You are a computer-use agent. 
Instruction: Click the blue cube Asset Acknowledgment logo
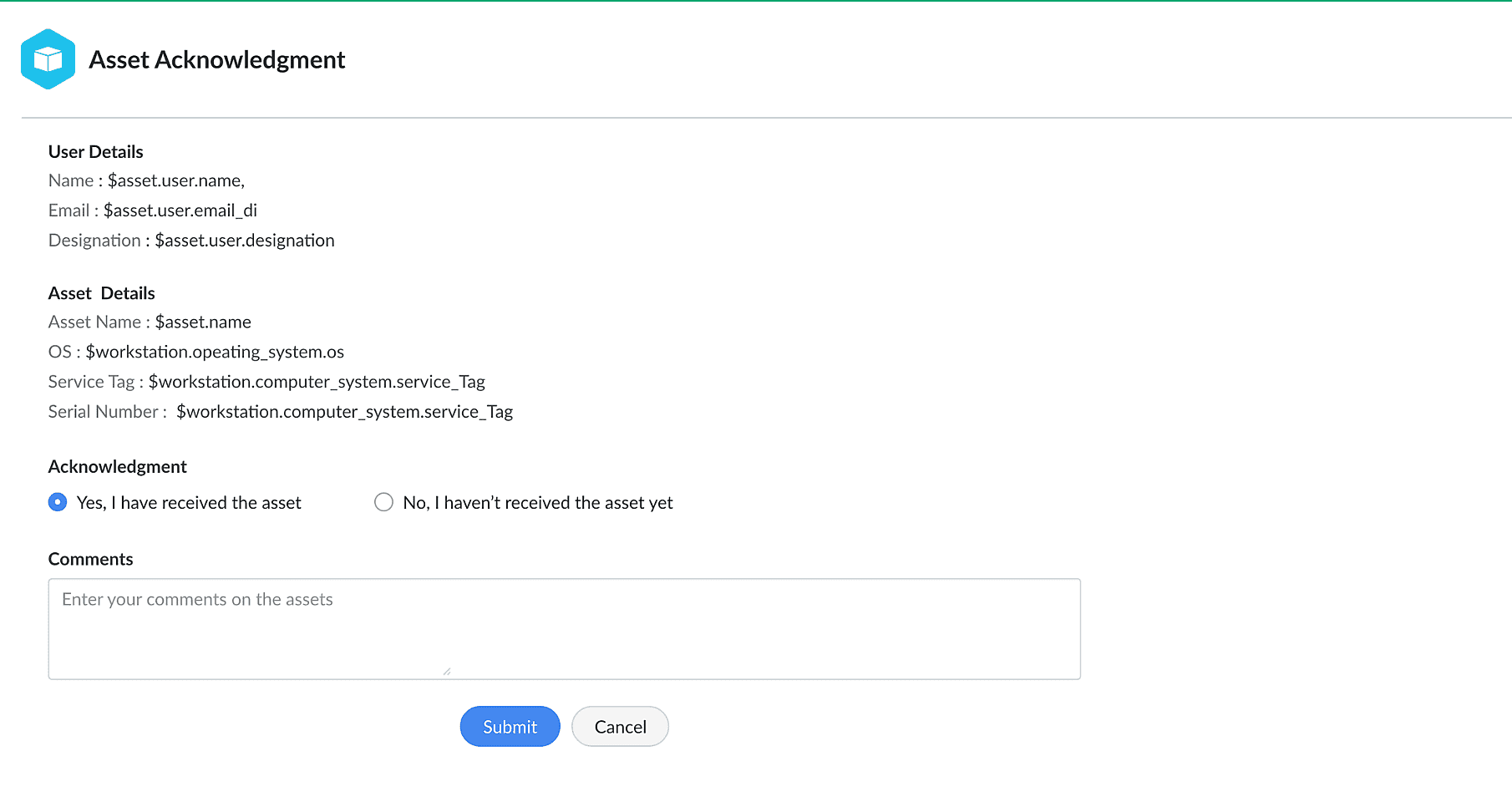(48, 59)
